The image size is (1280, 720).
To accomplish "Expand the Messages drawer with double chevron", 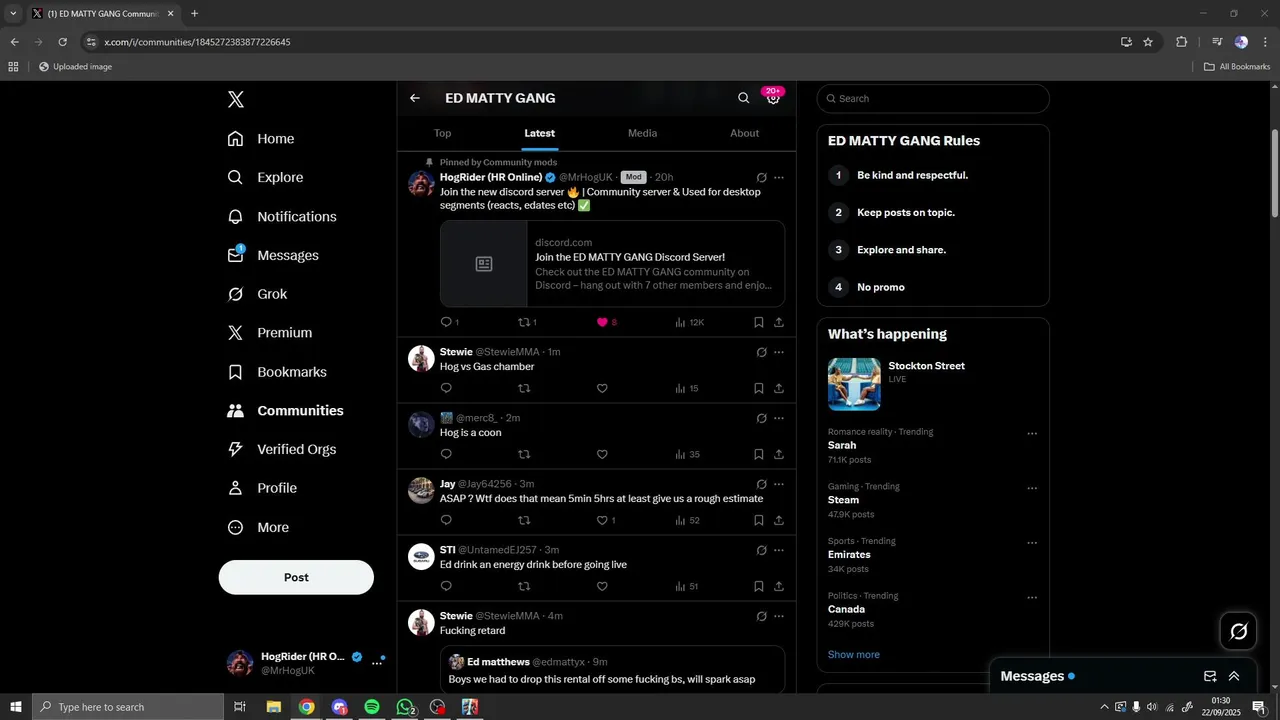I will (1234, 676).
